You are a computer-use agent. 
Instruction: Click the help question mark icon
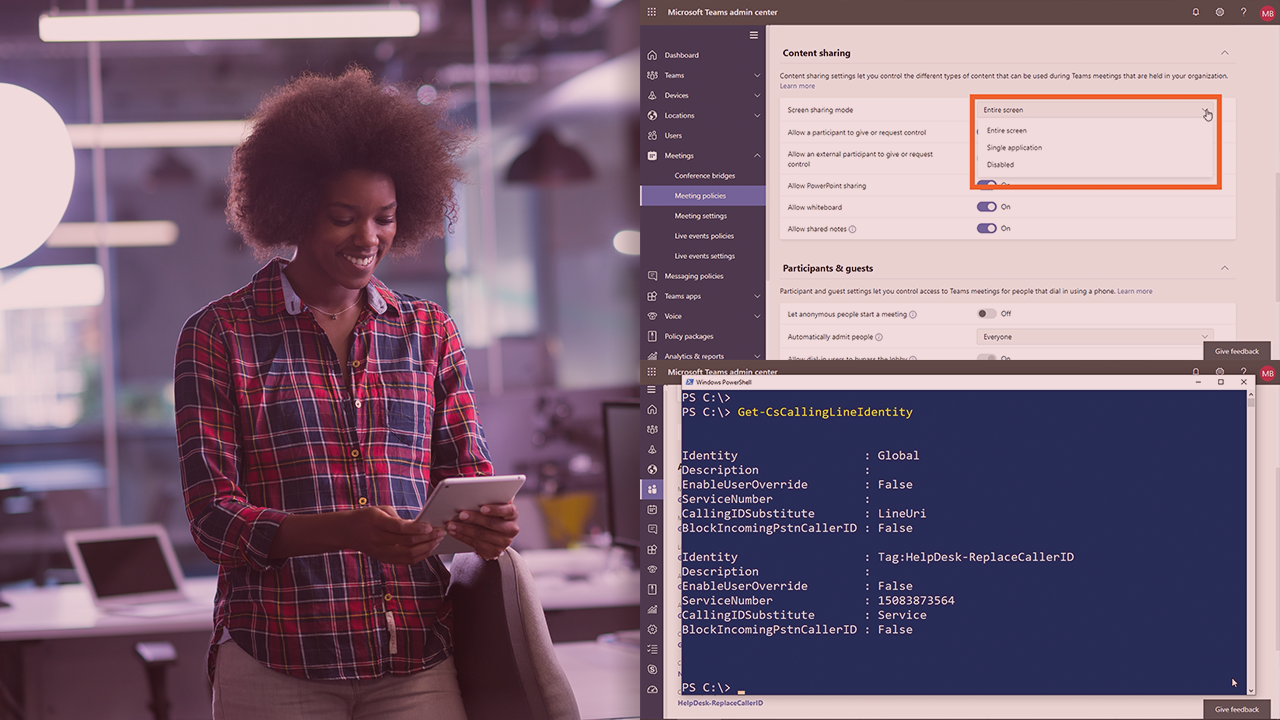click(1244, 12)
